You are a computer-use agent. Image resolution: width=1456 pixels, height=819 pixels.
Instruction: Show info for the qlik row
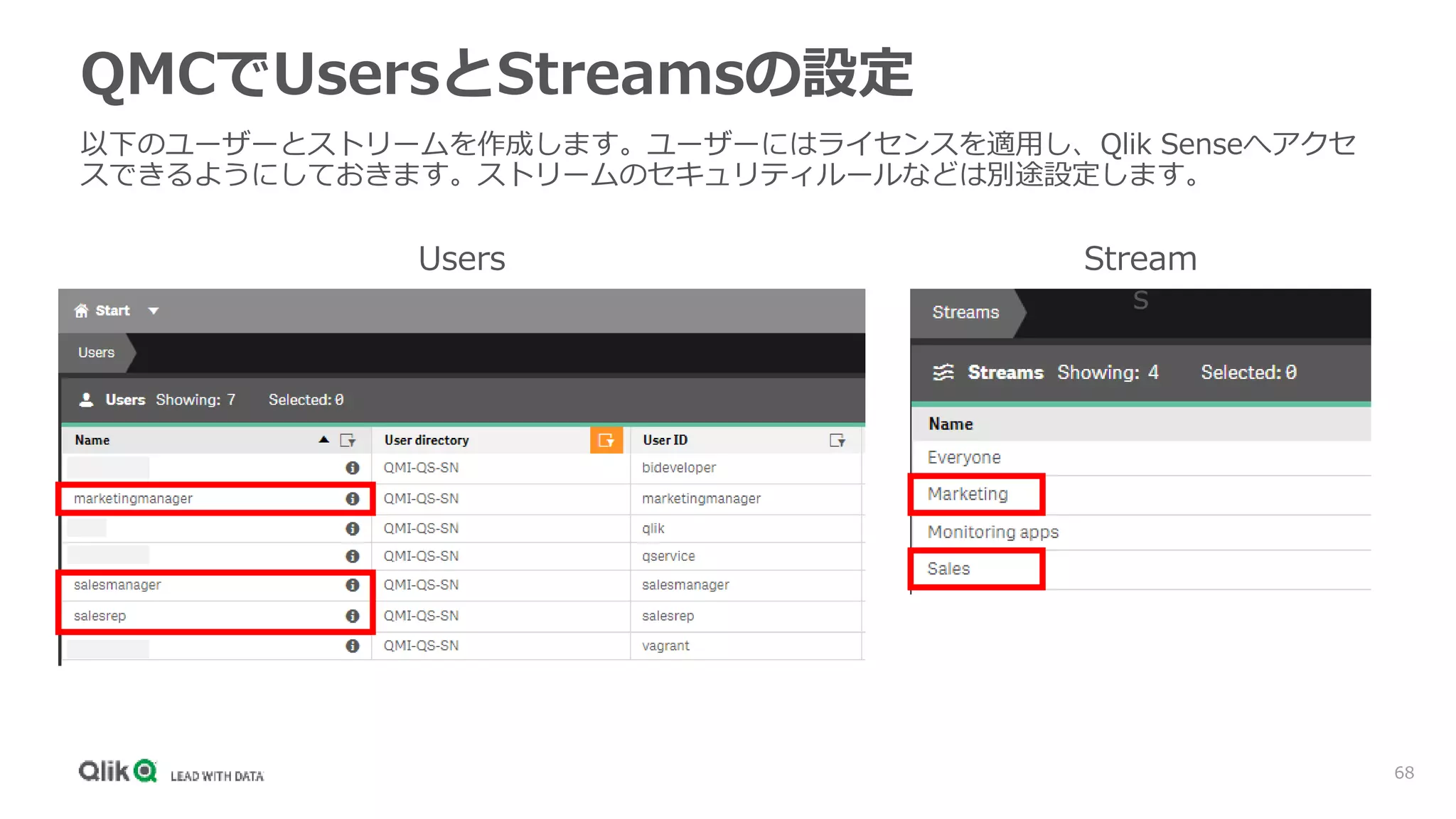[353, 528]
